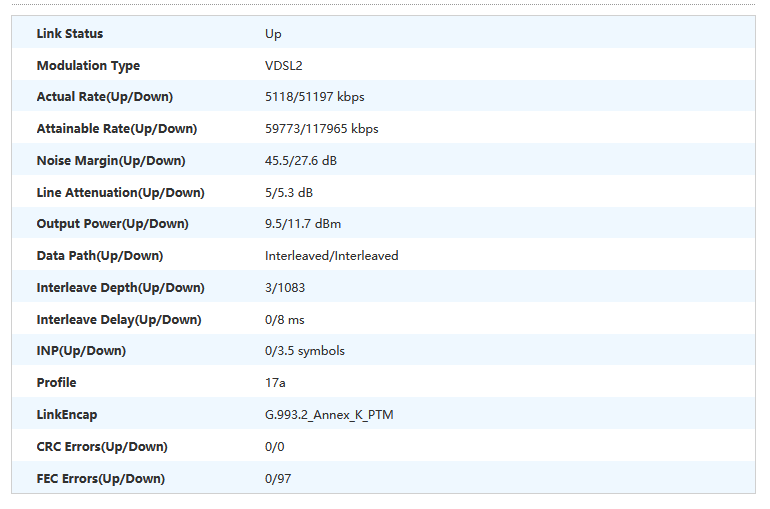770x509 pixels.
Task: Click the 'INP(Up/Down)' label
Action: pos(81,351)
